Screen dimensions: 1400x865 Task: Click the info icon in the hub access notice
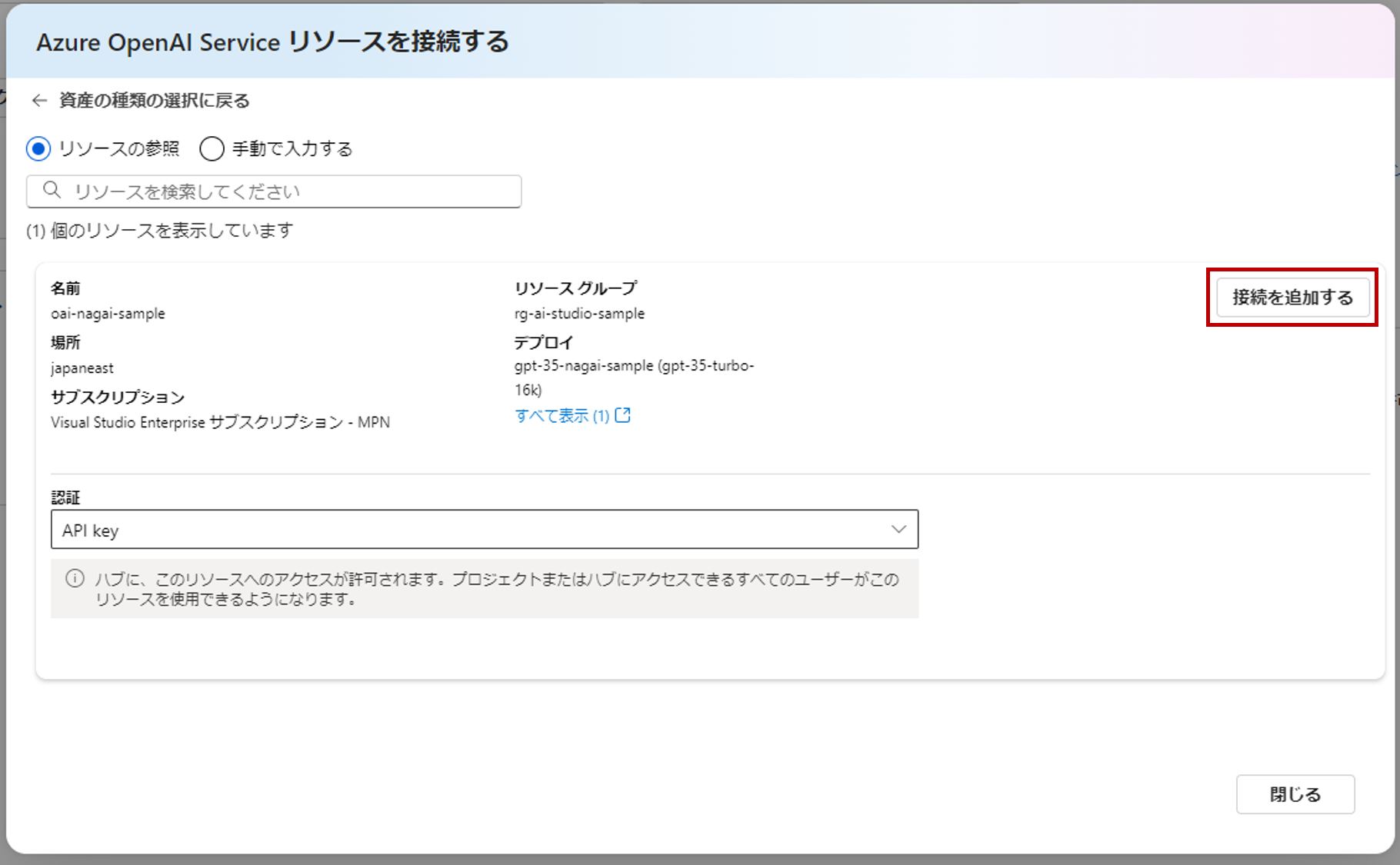click(75, 579)
